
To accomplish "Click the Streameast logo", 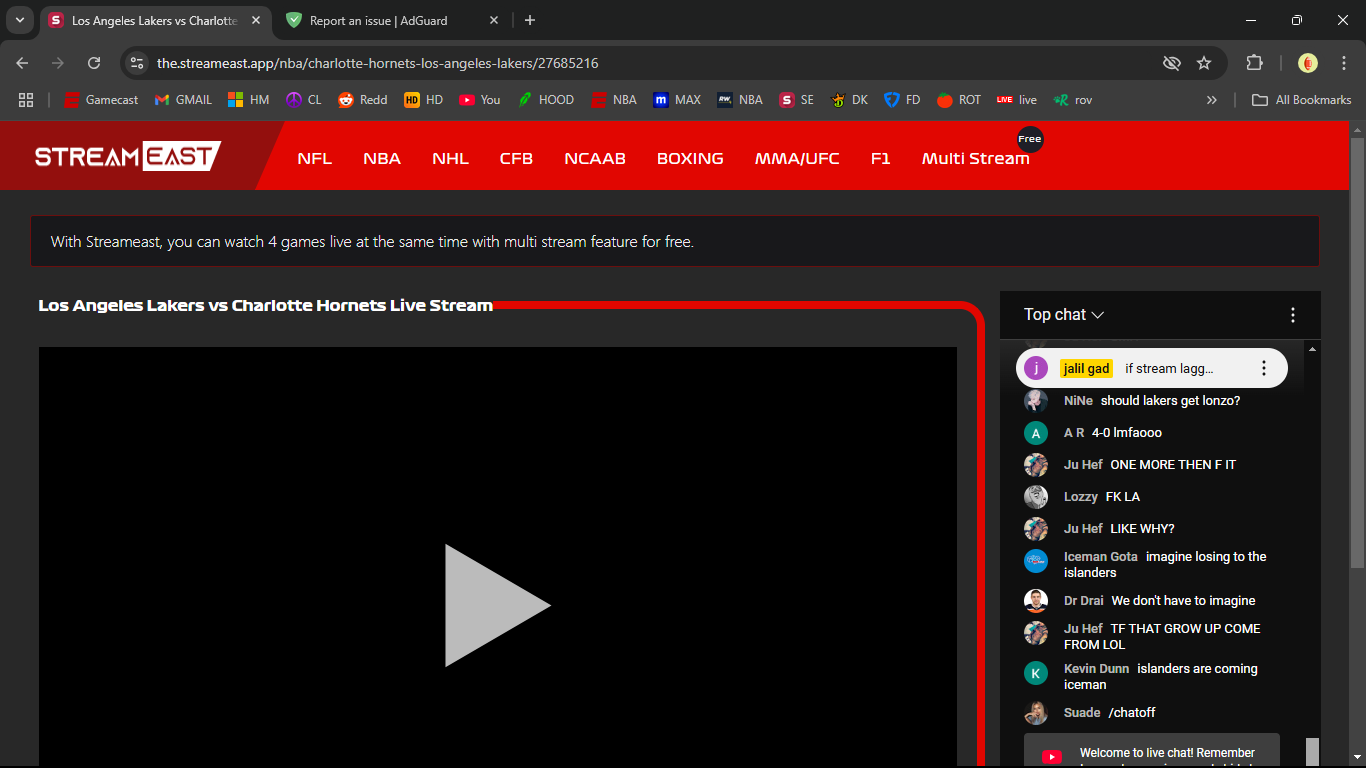I will [x=127, y=156].
